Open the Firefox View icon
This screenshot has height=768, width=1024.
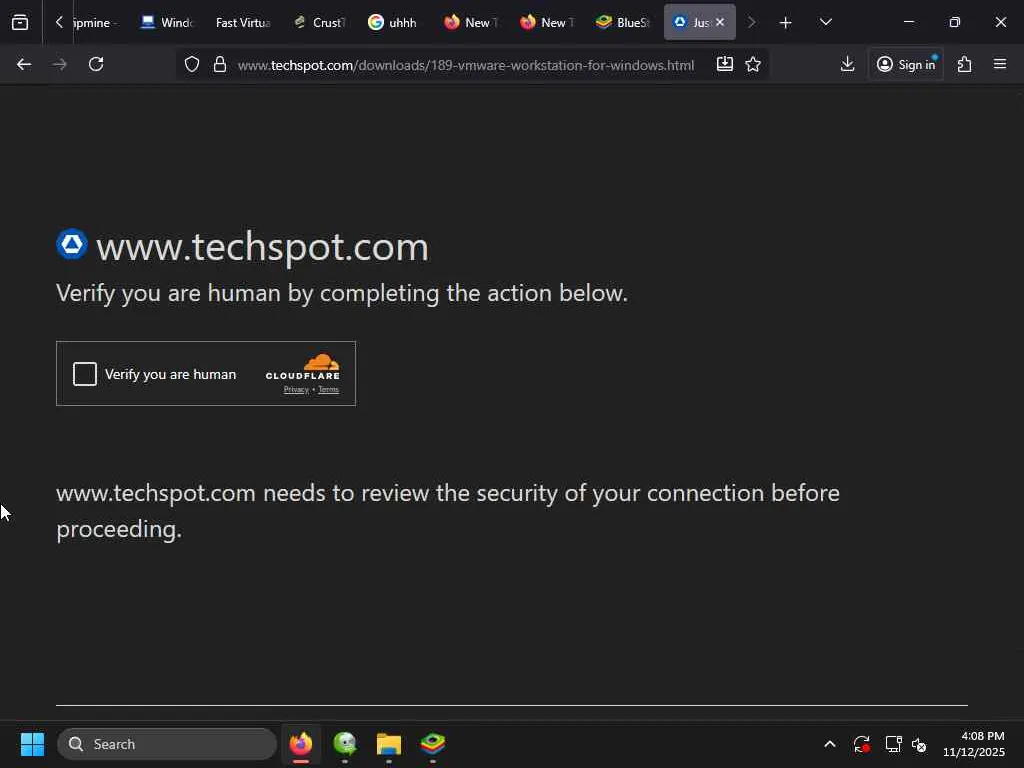[20, 22]
